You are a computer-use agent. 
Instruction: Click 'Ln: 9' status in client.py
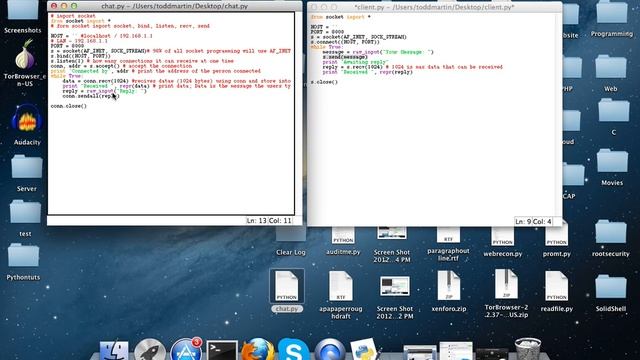click(523, 222)
